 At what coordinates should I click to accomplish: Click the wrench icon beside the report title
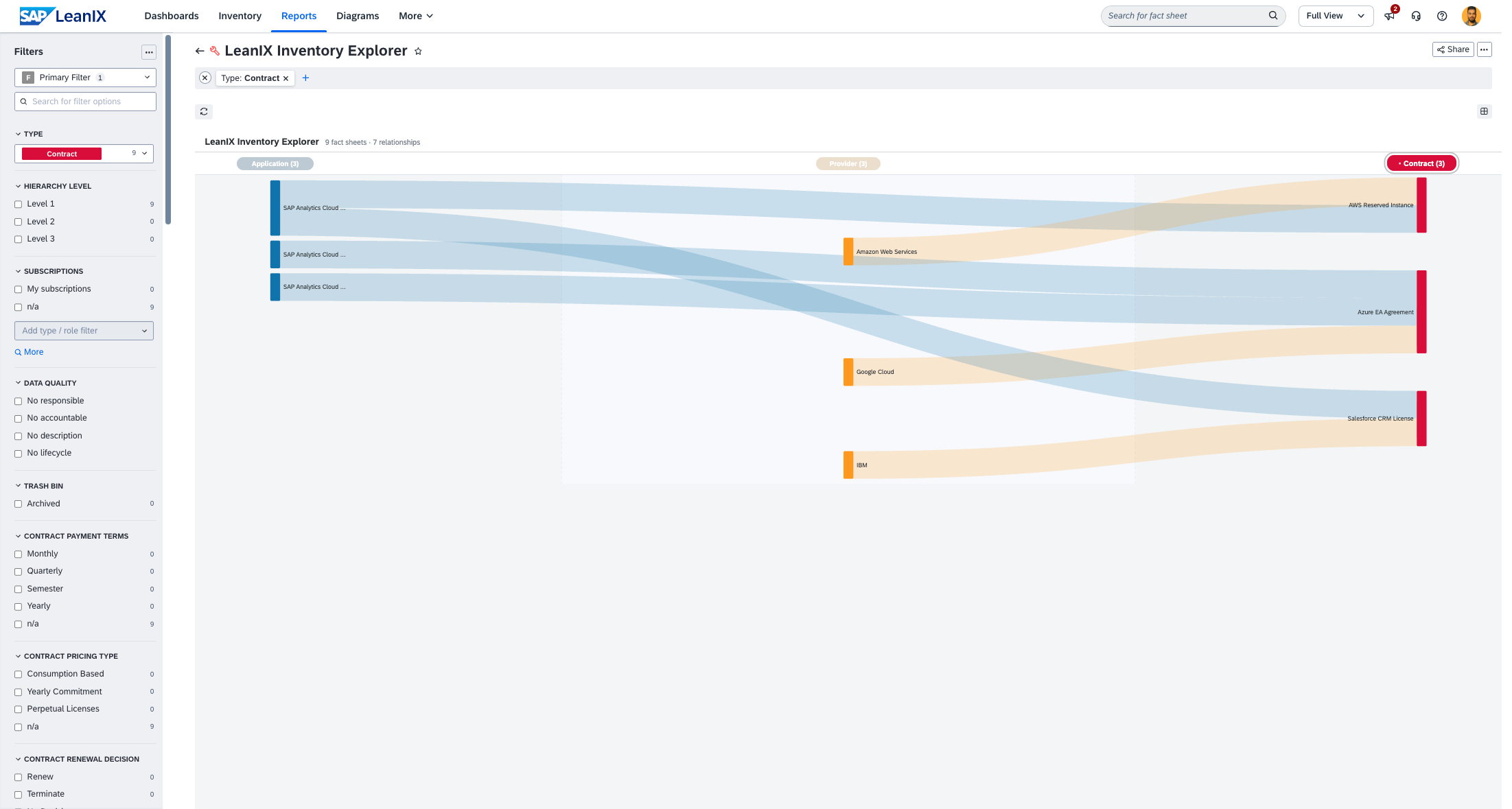click(x=215, y=51)
